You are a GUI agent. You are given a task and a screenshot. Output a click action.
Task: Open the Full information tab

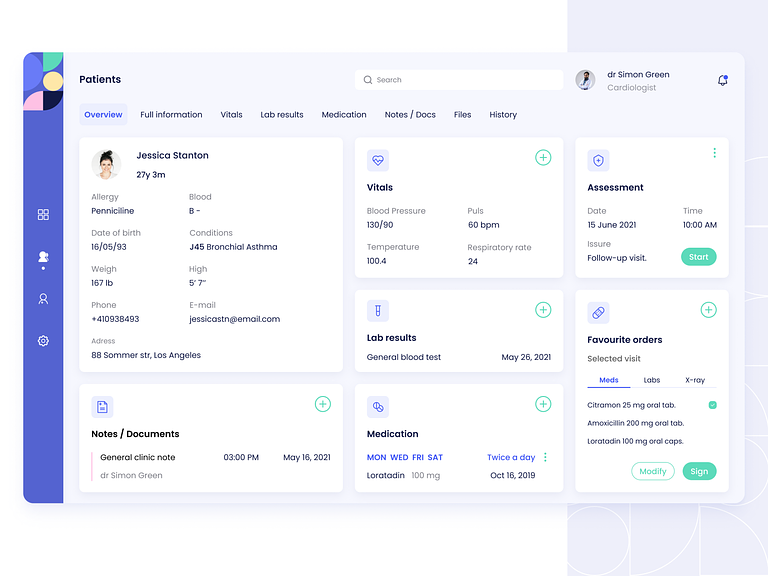(x=171, y=115)
